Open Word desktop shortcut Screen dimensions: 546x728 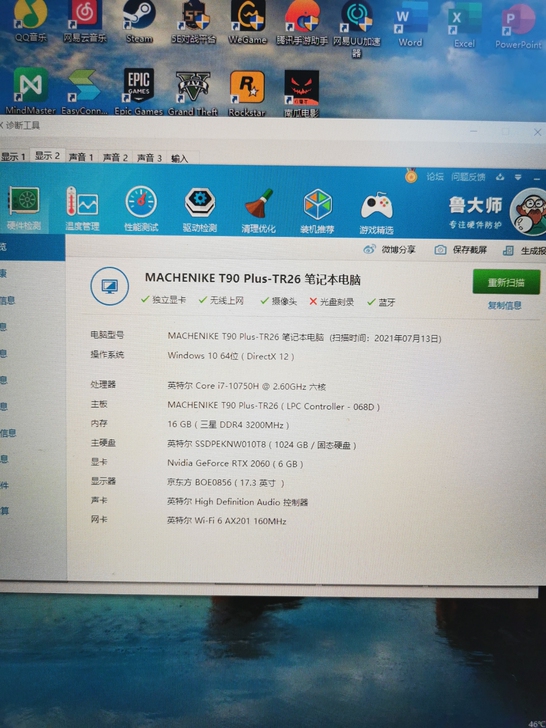coord(410,23)
